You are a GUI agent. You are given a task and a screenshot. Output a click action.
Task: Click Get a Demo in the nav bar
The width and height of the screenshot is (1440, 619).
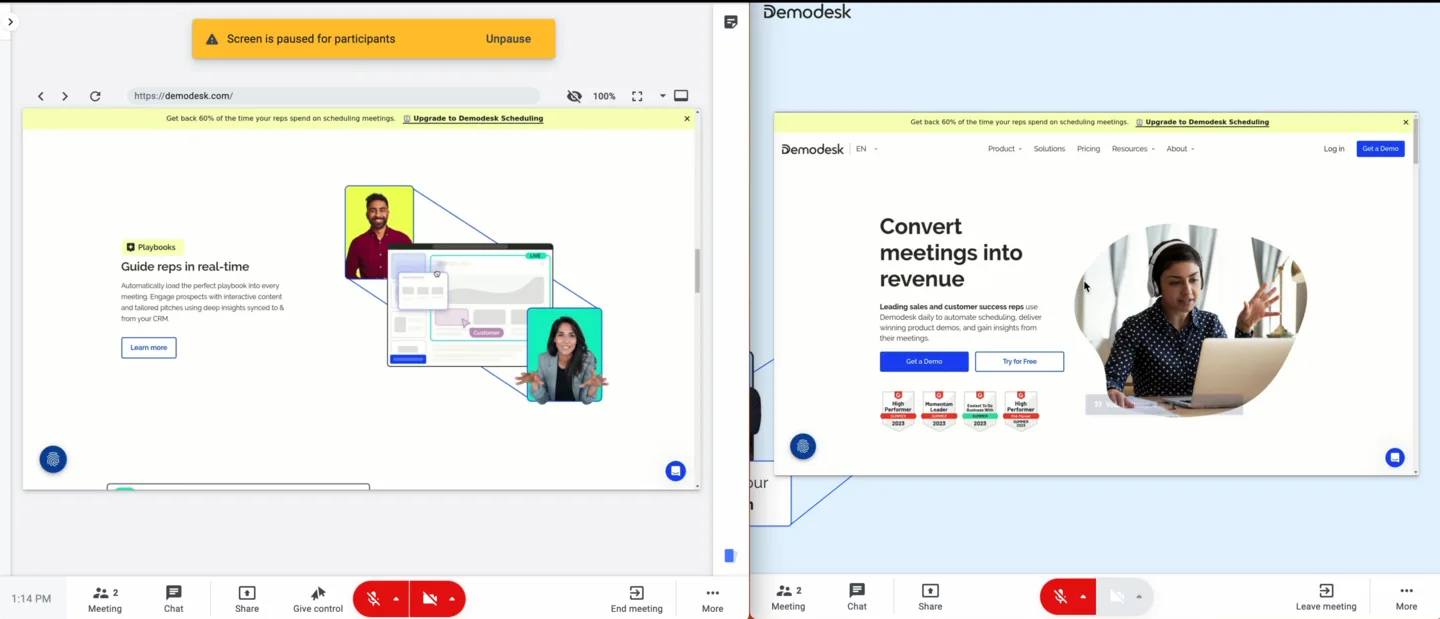(1380, 149)
